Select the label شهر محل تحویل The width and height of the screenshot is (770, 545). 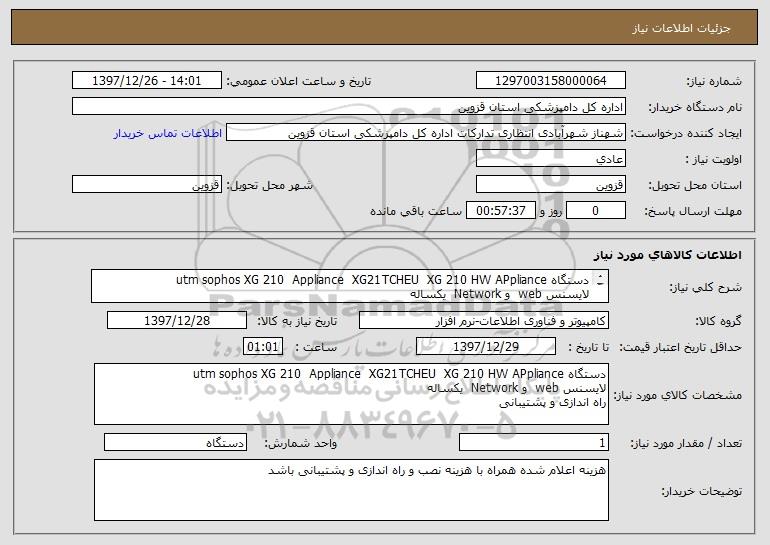[x=269, y=186]
